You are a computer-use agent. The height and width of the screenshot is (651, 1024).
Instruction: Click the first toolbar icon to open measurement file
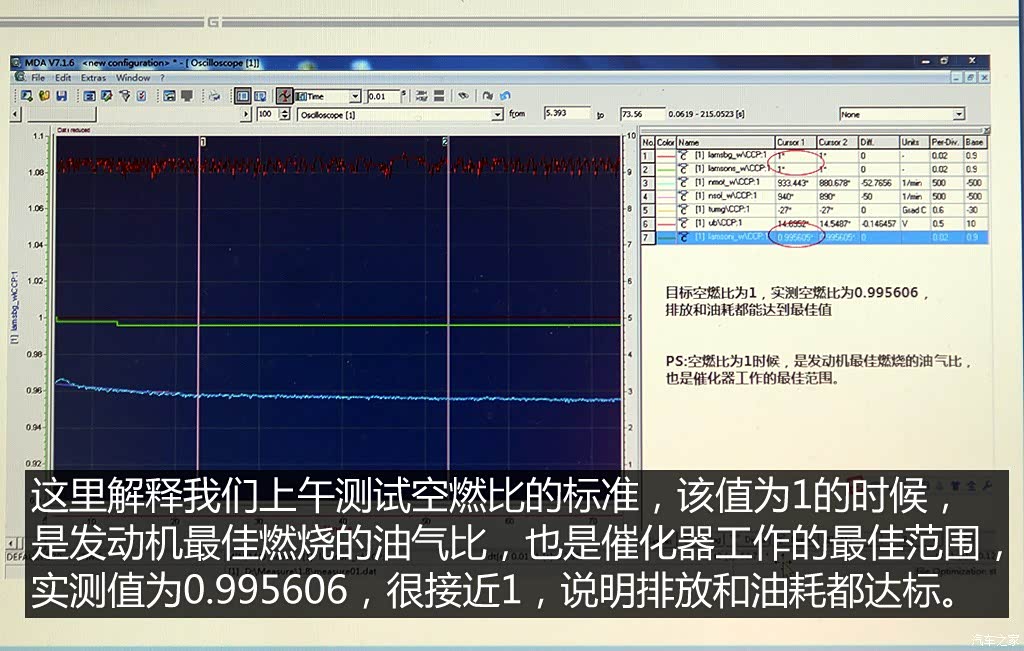coord(27,96)
